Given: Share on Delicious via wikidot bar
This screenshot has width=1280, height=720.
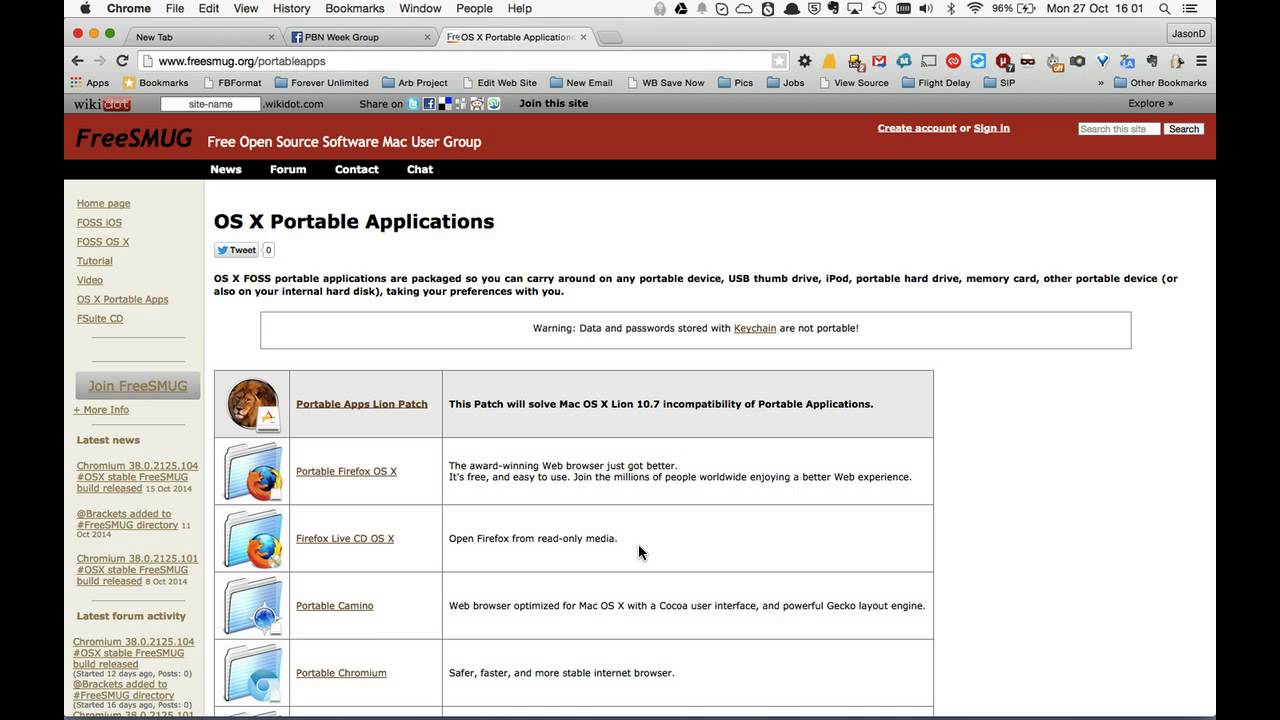Looking at the screenshot, I should click(445, 103).
